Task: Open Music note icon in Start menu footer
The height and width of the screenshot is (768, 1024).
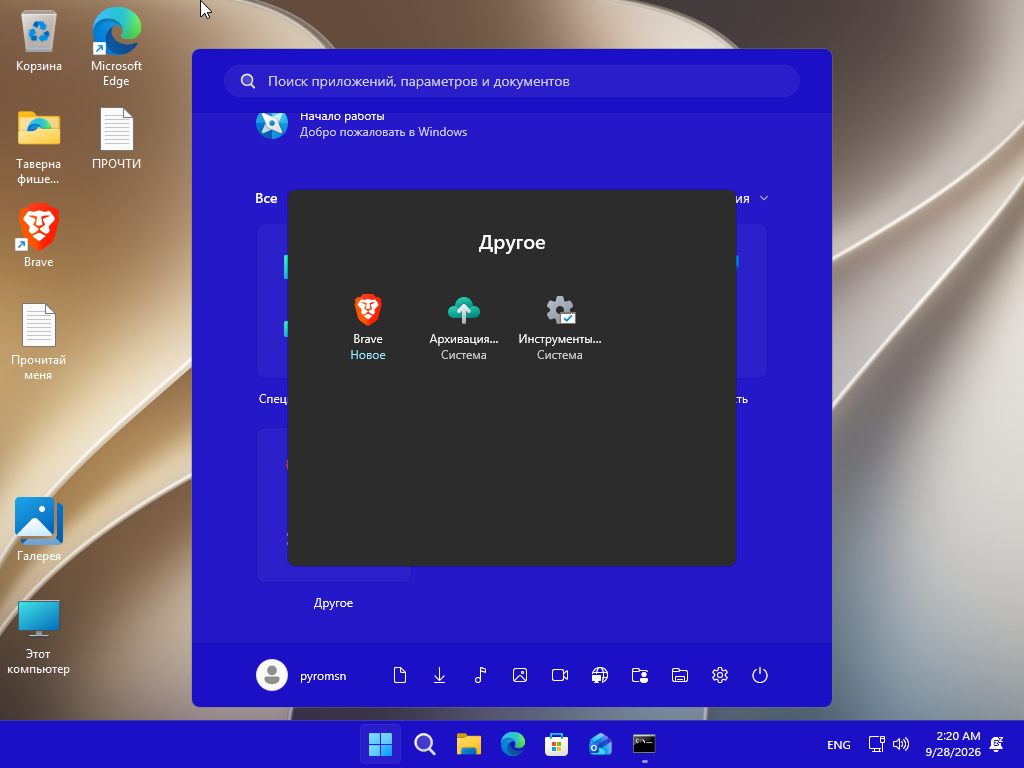Action: coord(480,675)
